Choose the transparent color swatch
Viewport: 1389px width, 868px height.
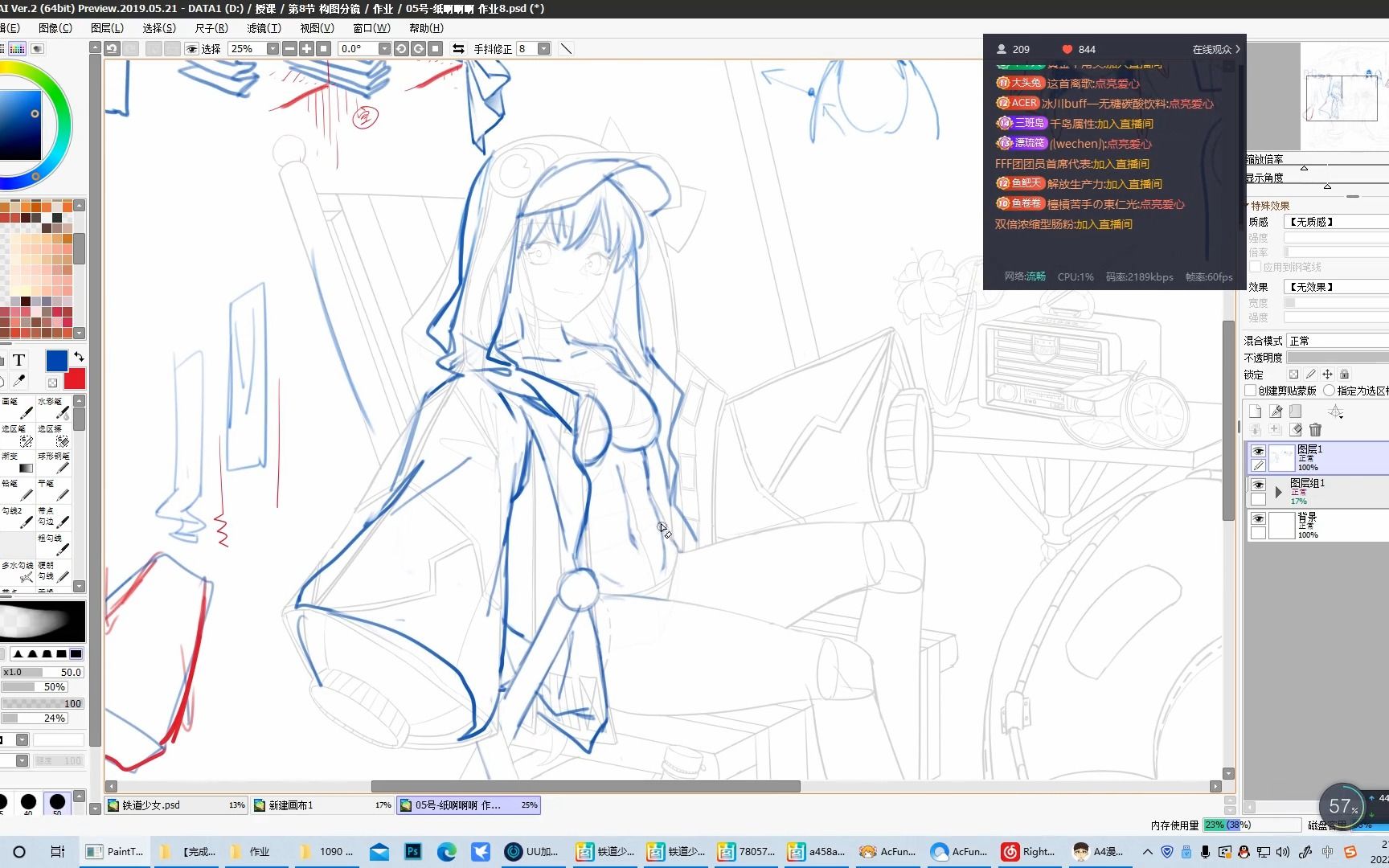point(52,383)
